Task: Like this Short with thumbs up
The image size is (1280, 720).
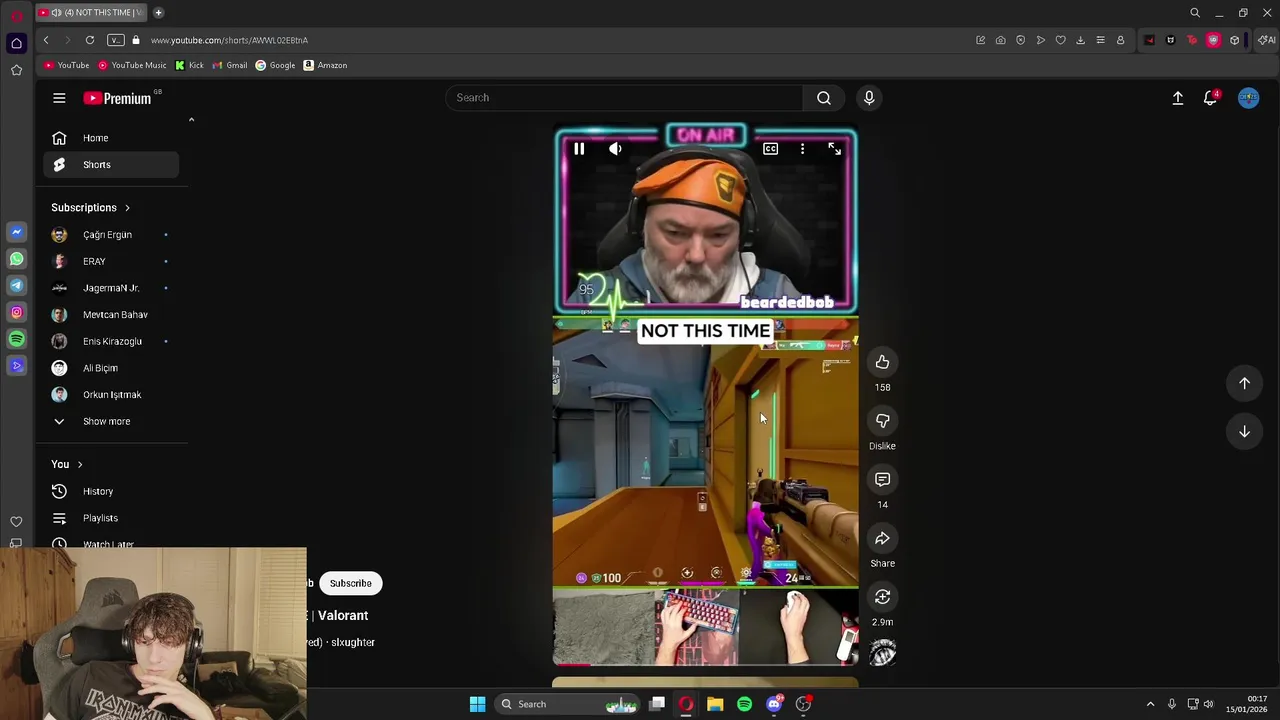Action: click(882, 362)
